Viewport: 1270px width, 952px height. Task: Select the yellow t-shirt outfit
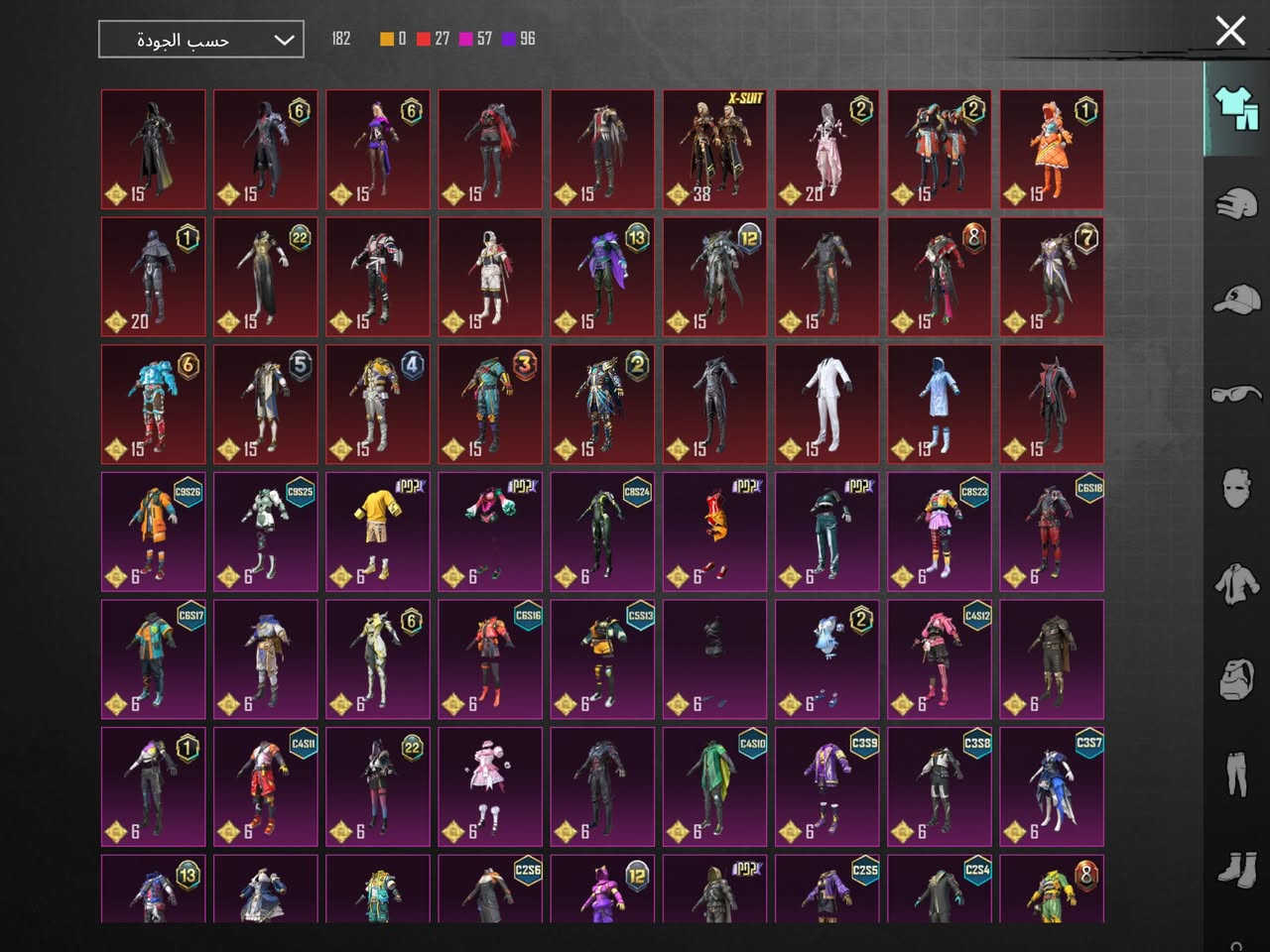click(377, 532)
